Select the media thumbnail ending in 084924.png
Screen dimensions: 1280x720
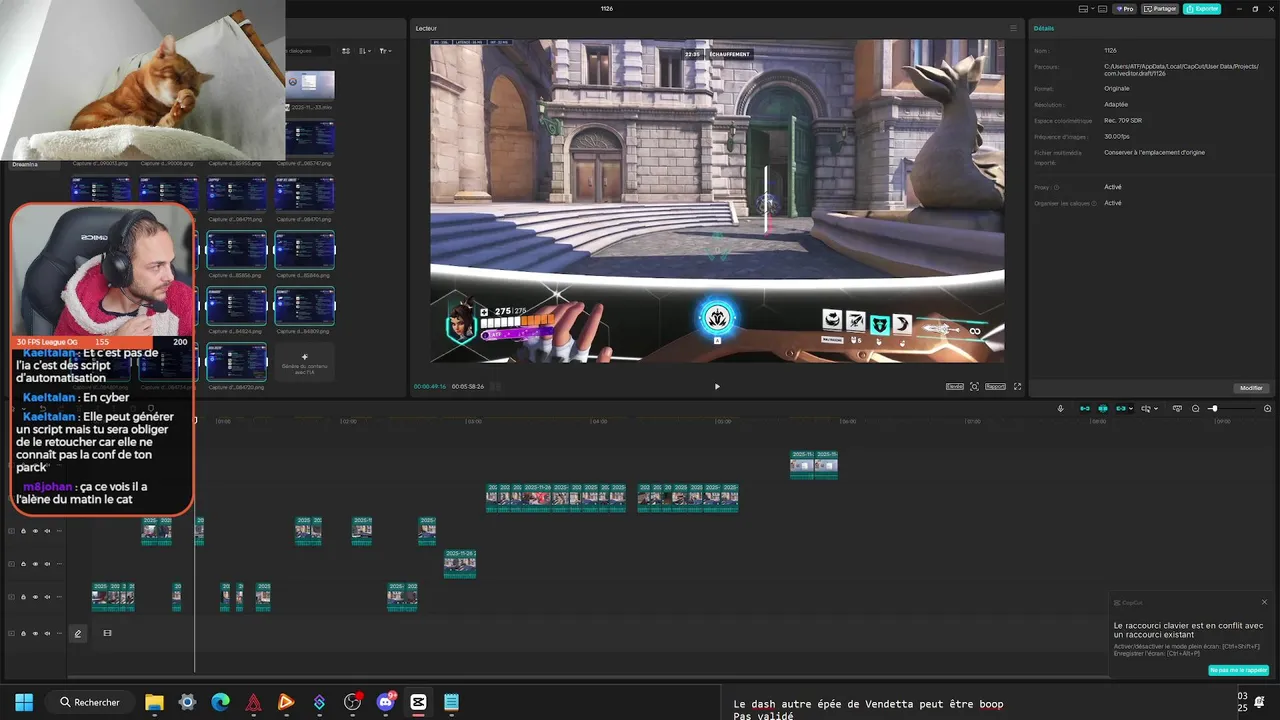(236, 308)
